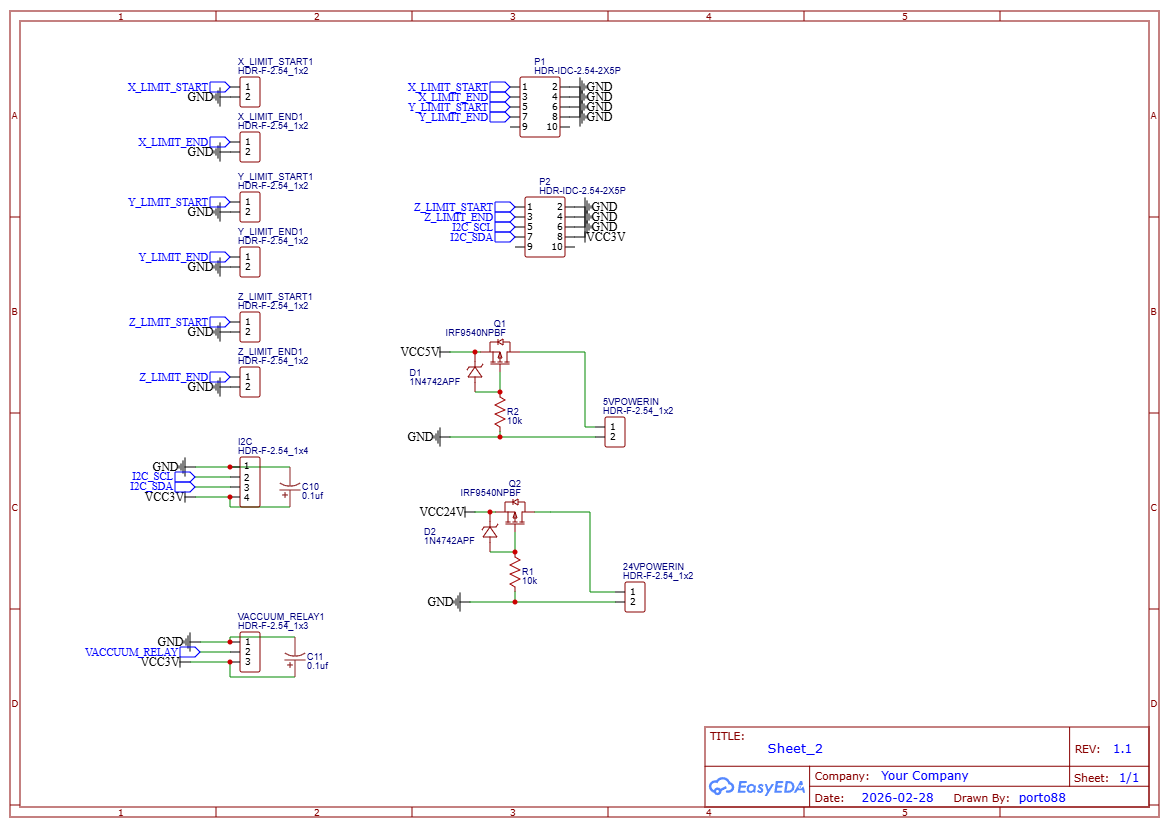Image resolution: width=1169 pixels, height=828 pixels.
Task: Click the Z_LIMIT_START1 connector box
Action: coord(250,327)
